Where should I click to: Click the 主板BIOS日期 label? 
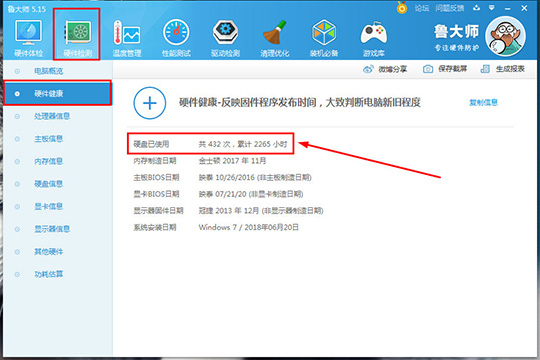156,177
